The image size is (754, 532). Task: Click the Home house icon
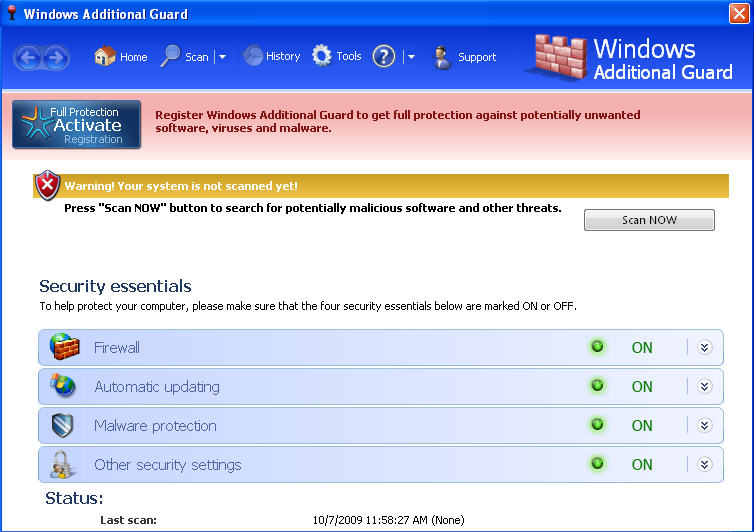[105, 56]
